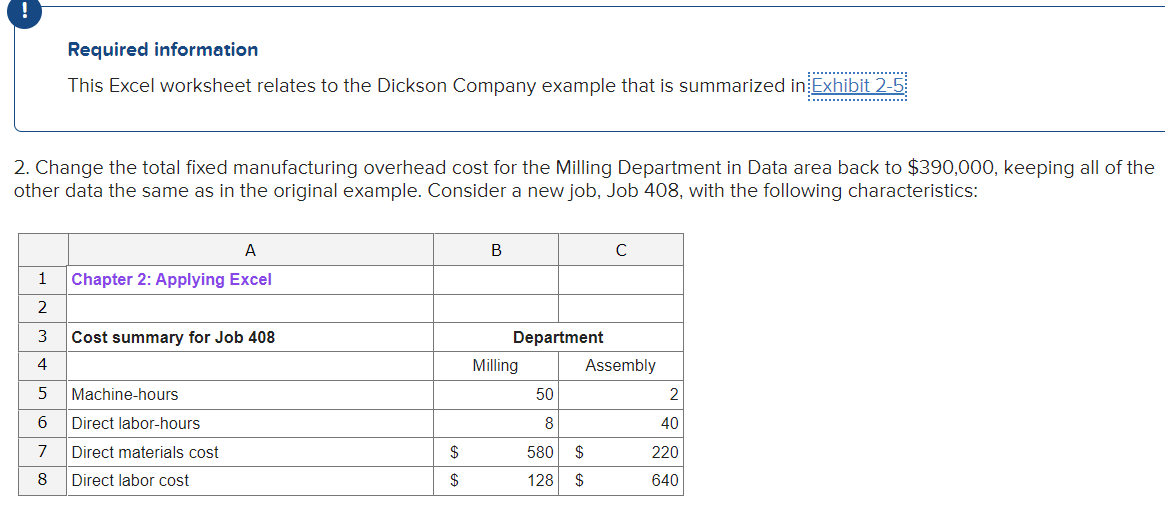This screenshot has width=1165, height=505.
Task: Click the 'Required information' heading
Action: pyautogui.click(x=163, y=50)
